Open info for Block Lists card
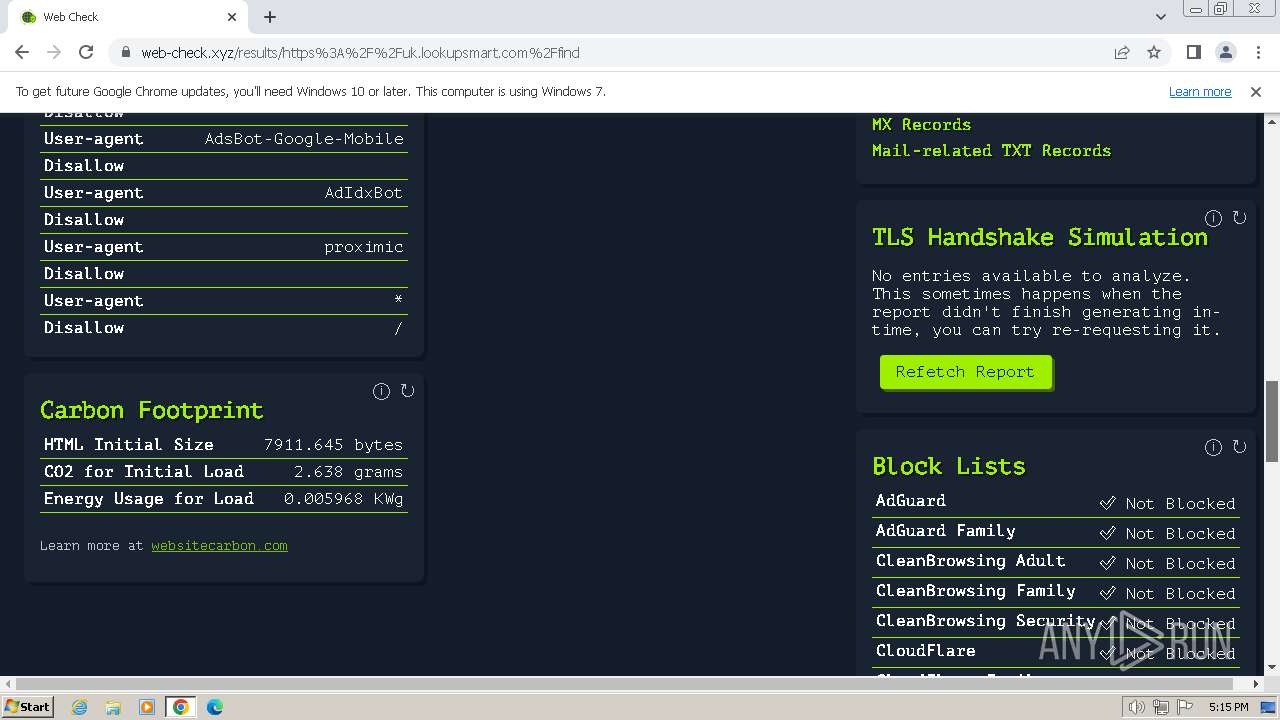Viewport: 1280px width, 720px height. [1213, 447]
